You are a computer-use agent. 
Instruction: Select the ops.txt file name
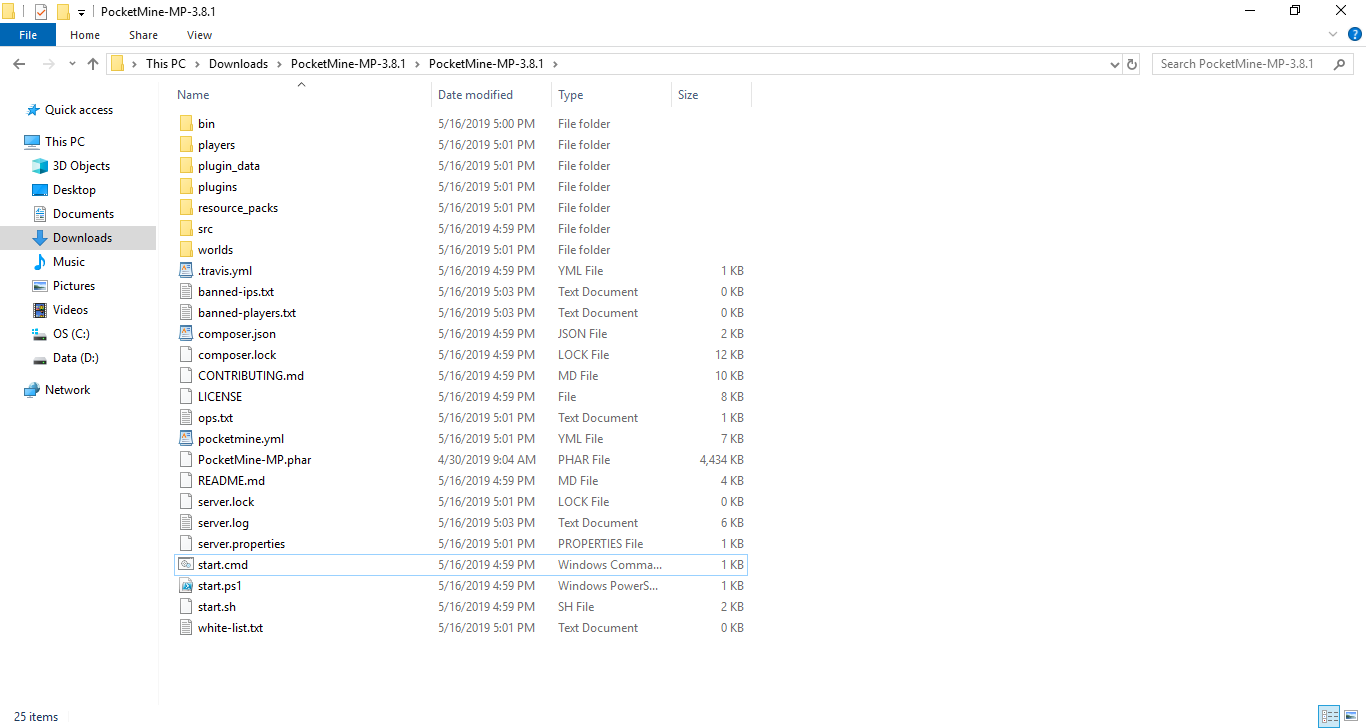215,418
